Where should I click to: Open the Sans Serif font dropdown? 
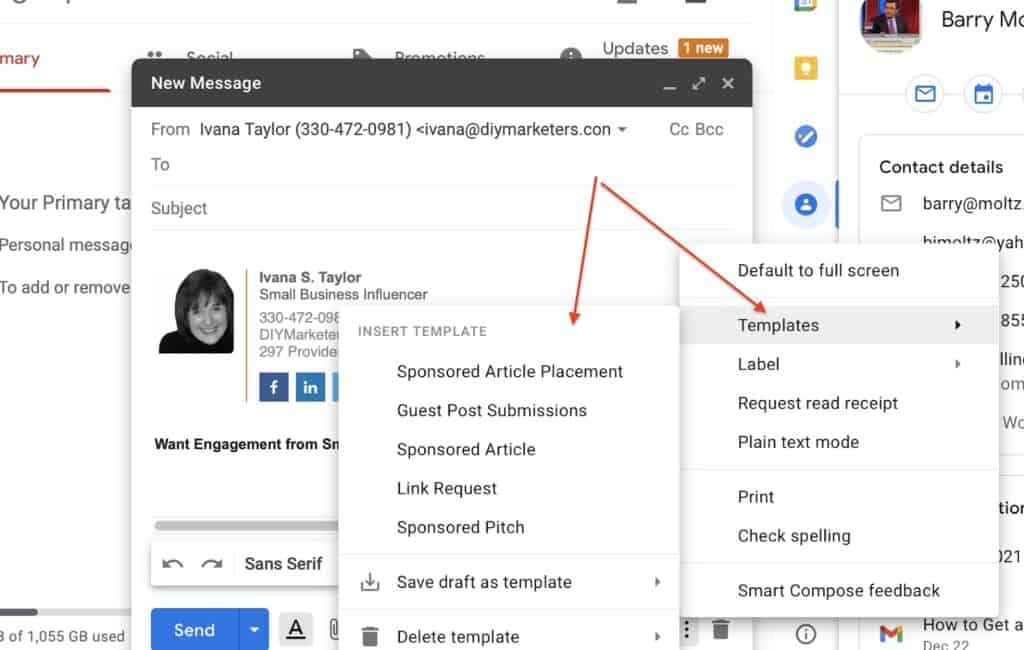click(x=283, y=564)
